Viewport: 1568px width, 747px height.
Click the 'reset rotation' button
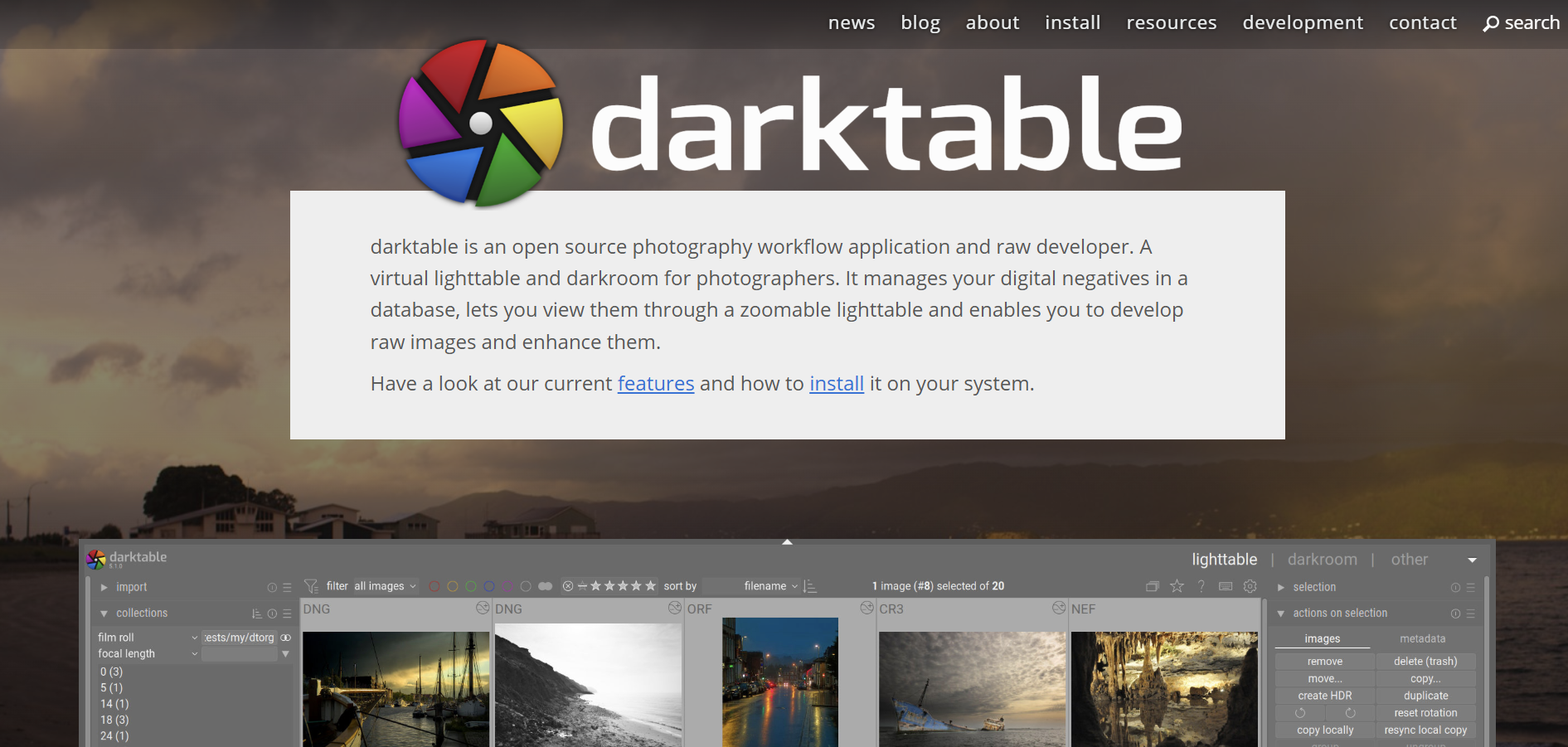(1425, 713)
